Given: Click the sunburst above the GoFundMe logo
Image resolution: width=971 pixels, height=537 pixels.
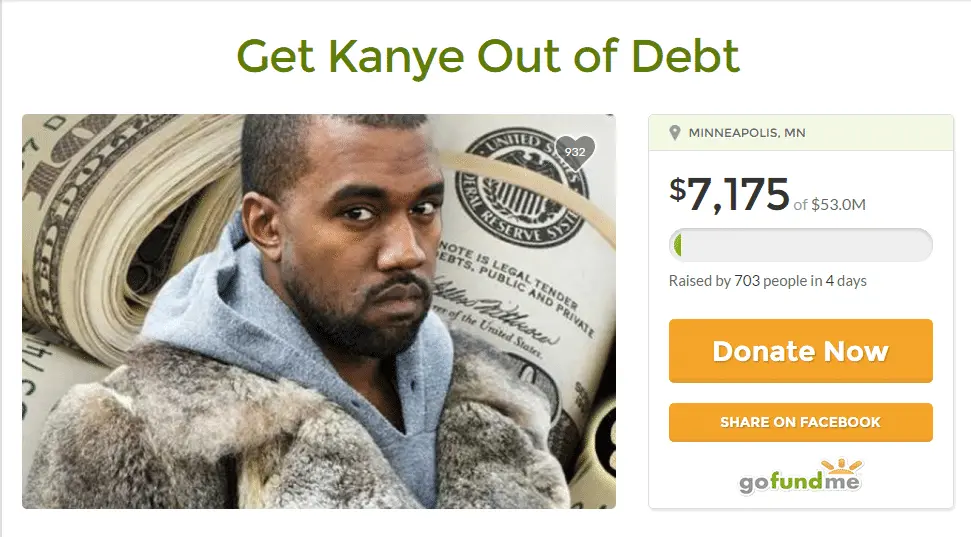Looking at the screenshot, I should pyautogui.click(x=842, y=465).
